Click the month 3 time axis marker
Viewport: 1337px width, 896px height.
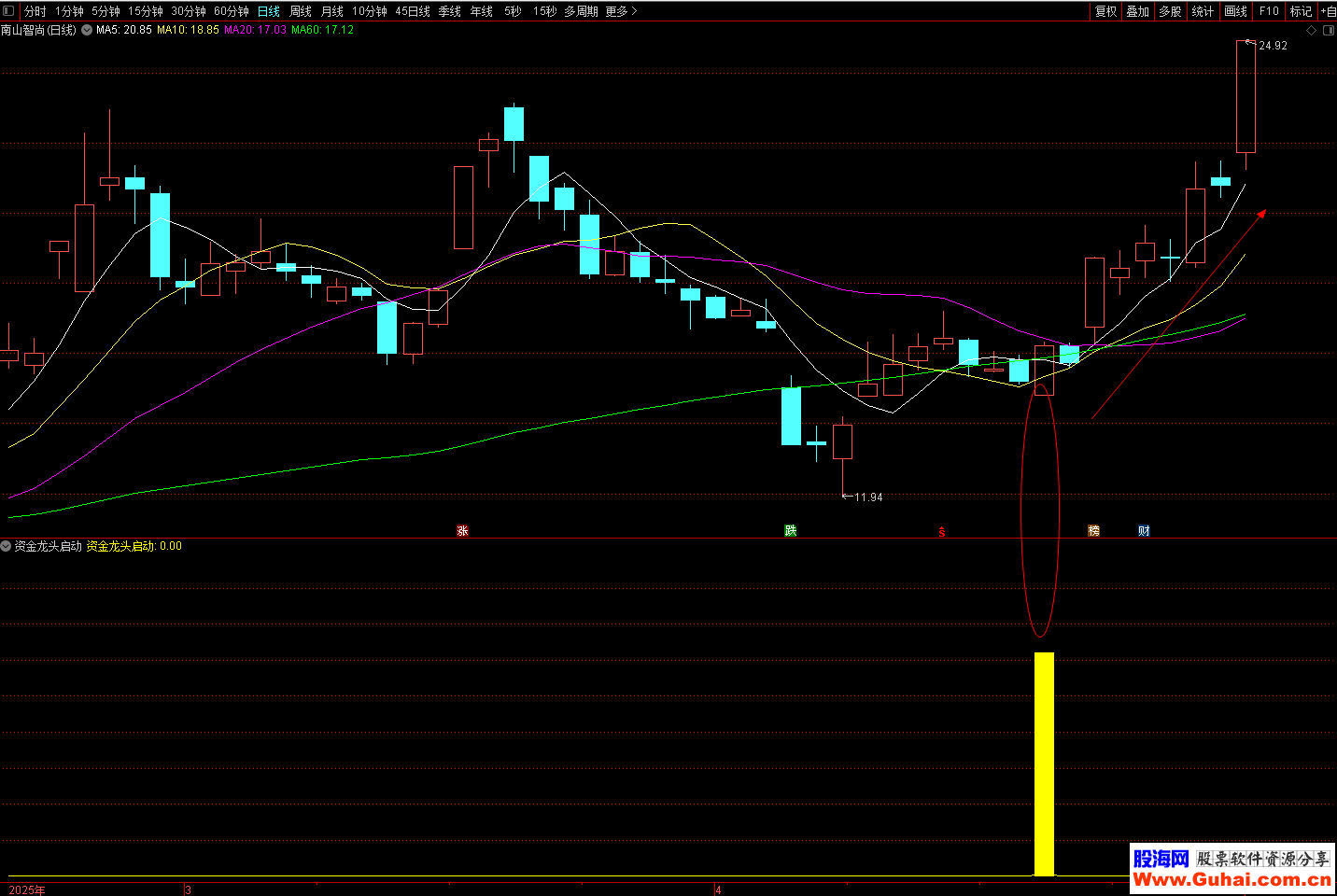click(188, 889)
